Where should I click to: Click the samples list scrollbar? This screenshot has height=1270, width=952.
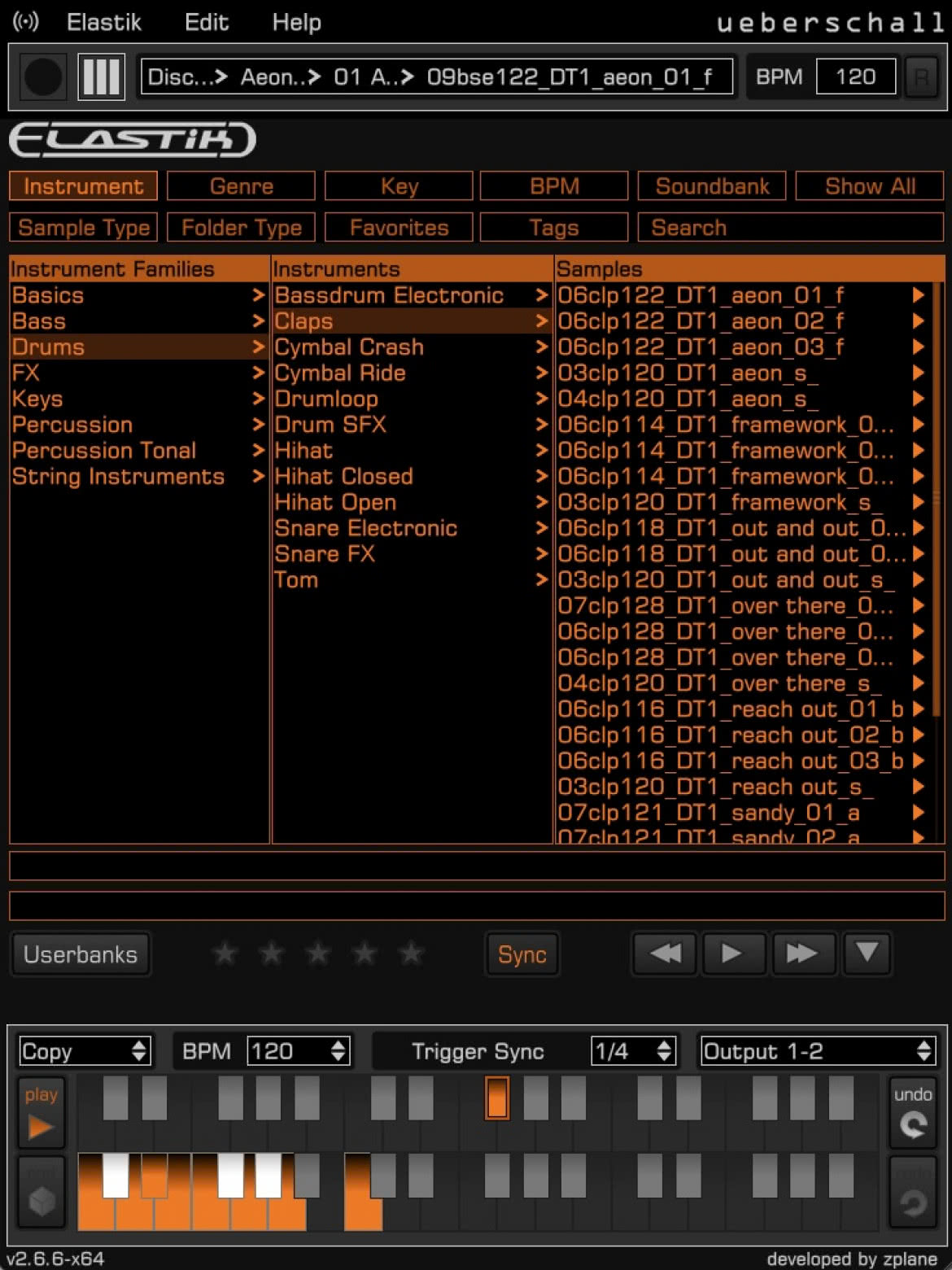937,498
